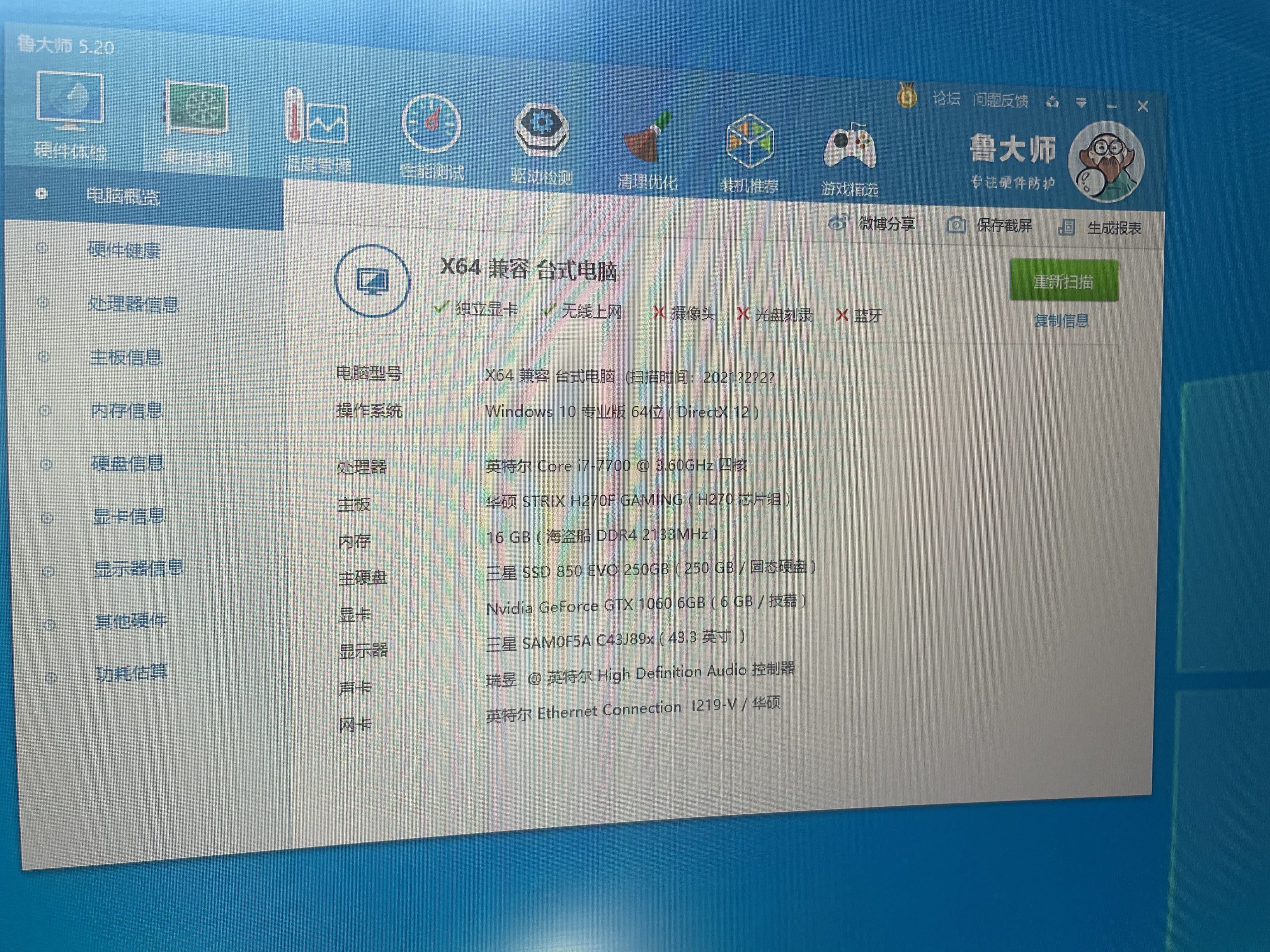Open the 论坛 link

tap(946, 99)
